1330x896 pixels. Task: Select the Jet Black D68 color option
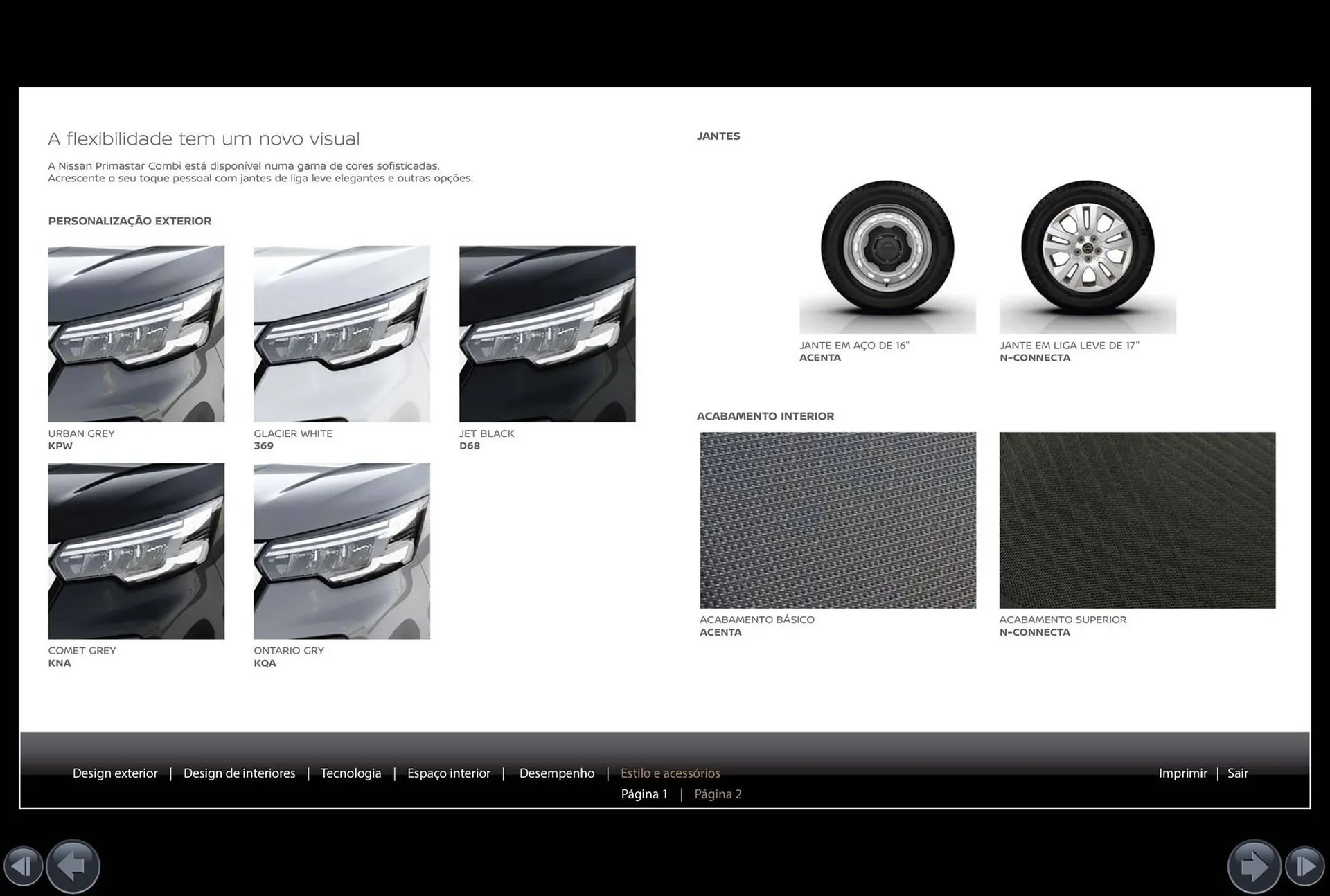coord(547,333)
